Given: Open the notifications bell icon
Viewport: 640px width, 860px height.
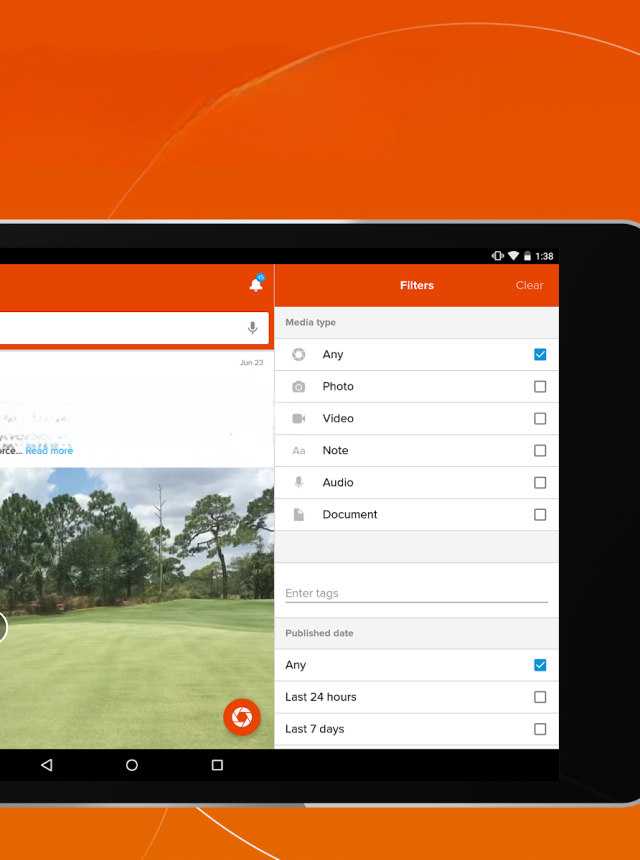Looking at the screenshot, I should 256,284.
